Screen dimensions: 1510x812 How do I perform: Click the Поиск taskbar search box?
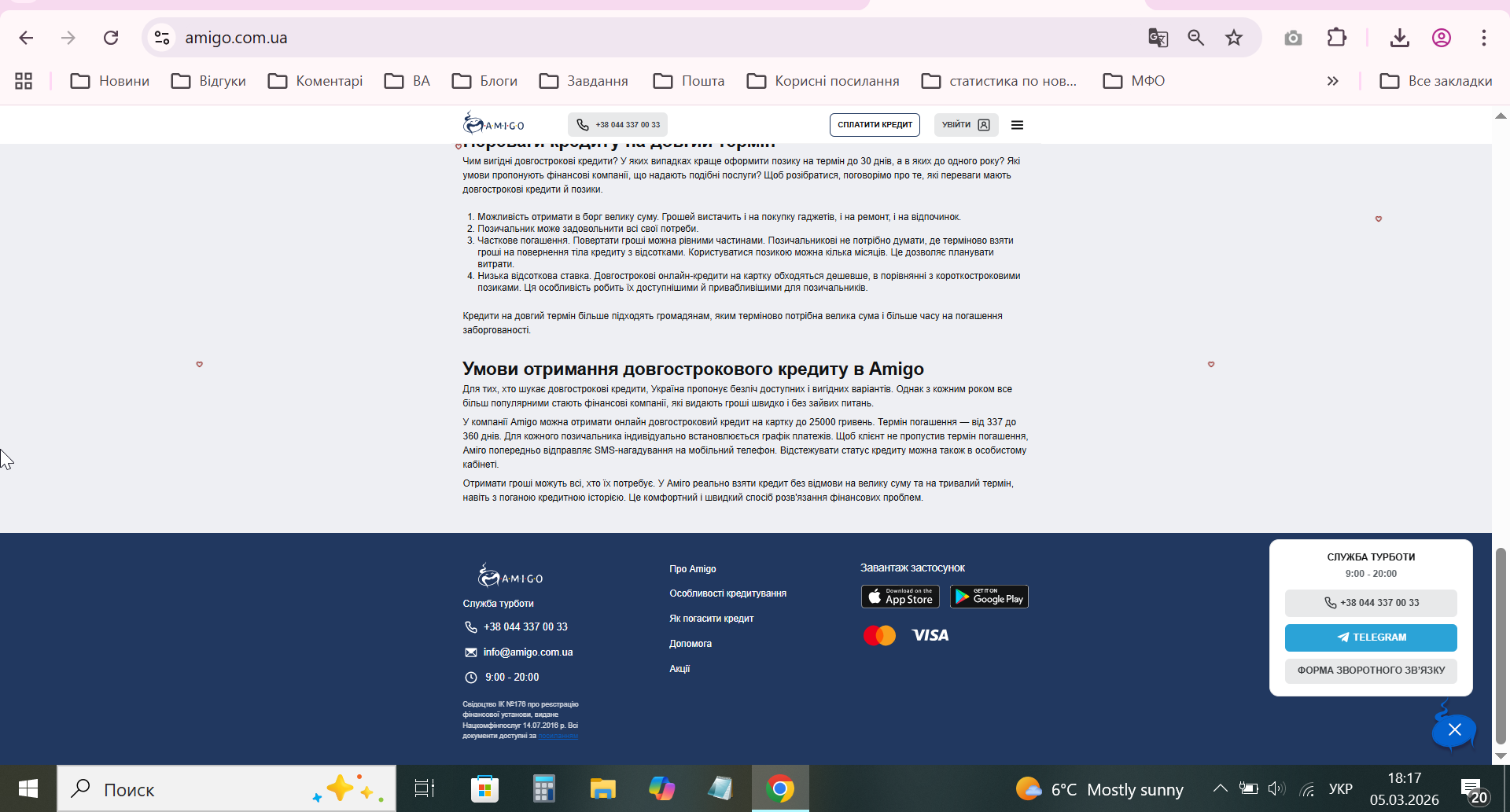pyautogui.click(x=226, y=788)
